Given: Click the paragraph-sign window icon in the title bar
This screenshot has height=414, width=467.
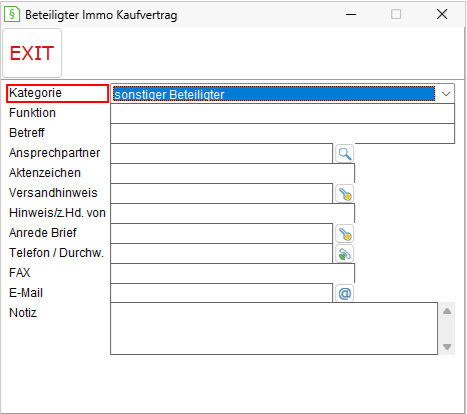Looking at the screenshot, I should [12, 14].
